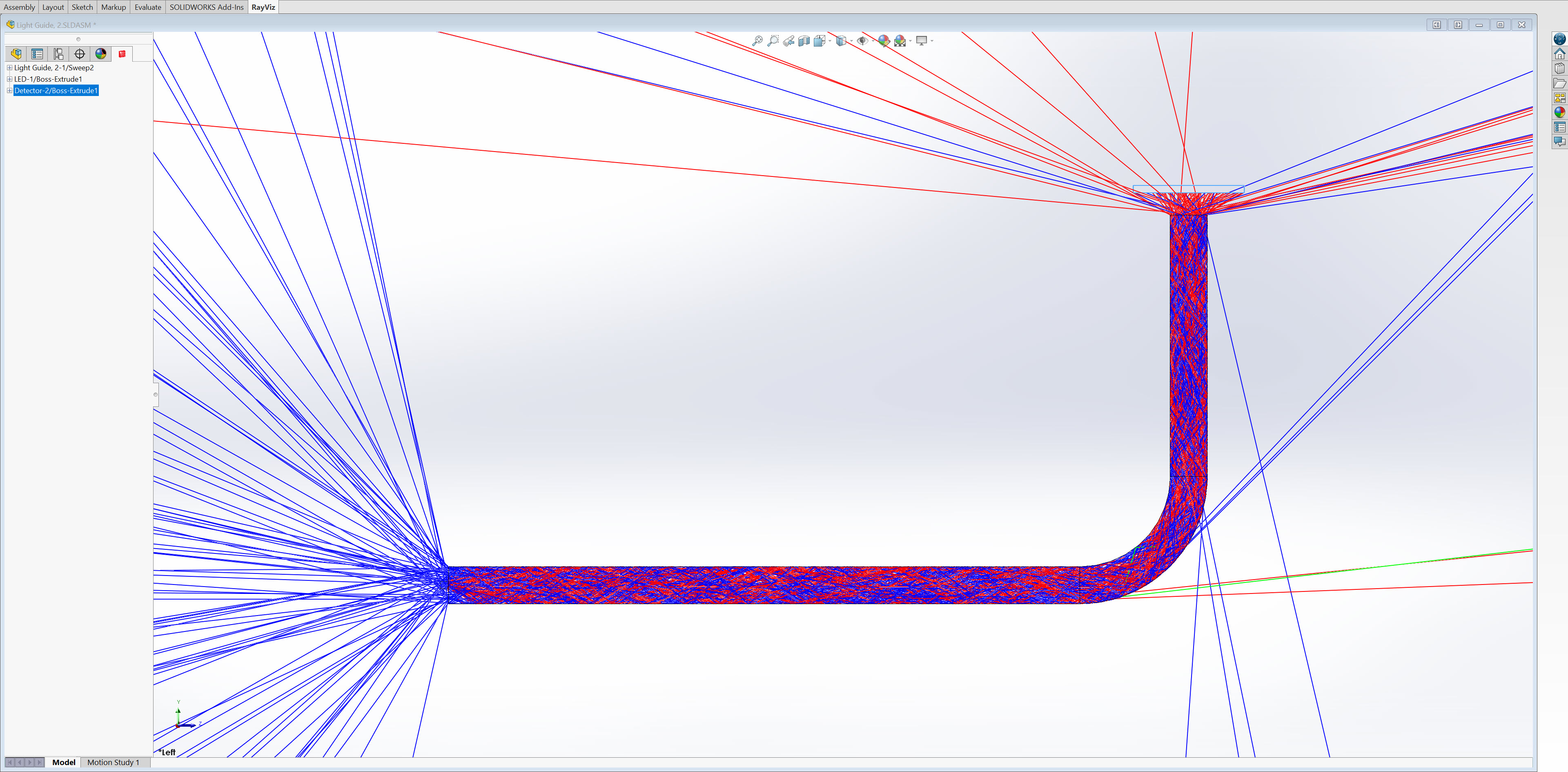Viewport: 1568px width, 772px height.
Task: Open the red RayViz manager tab
Action: [x=122, y=54]
